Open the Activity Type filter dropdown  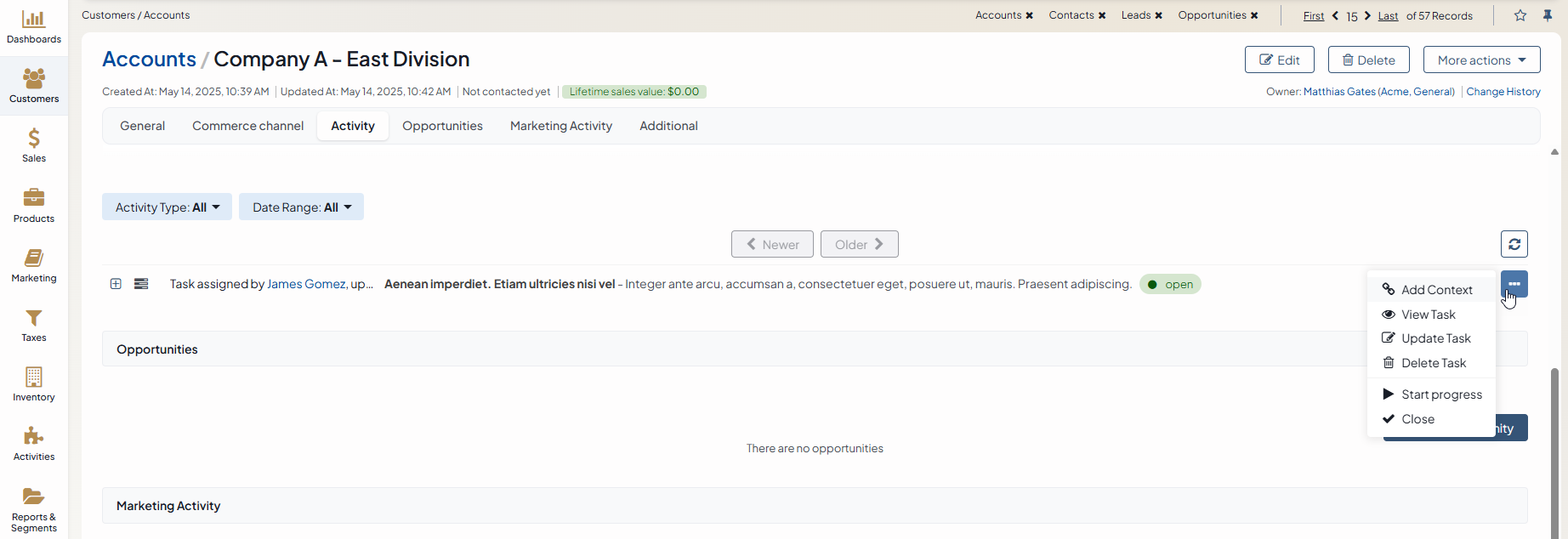167,207
